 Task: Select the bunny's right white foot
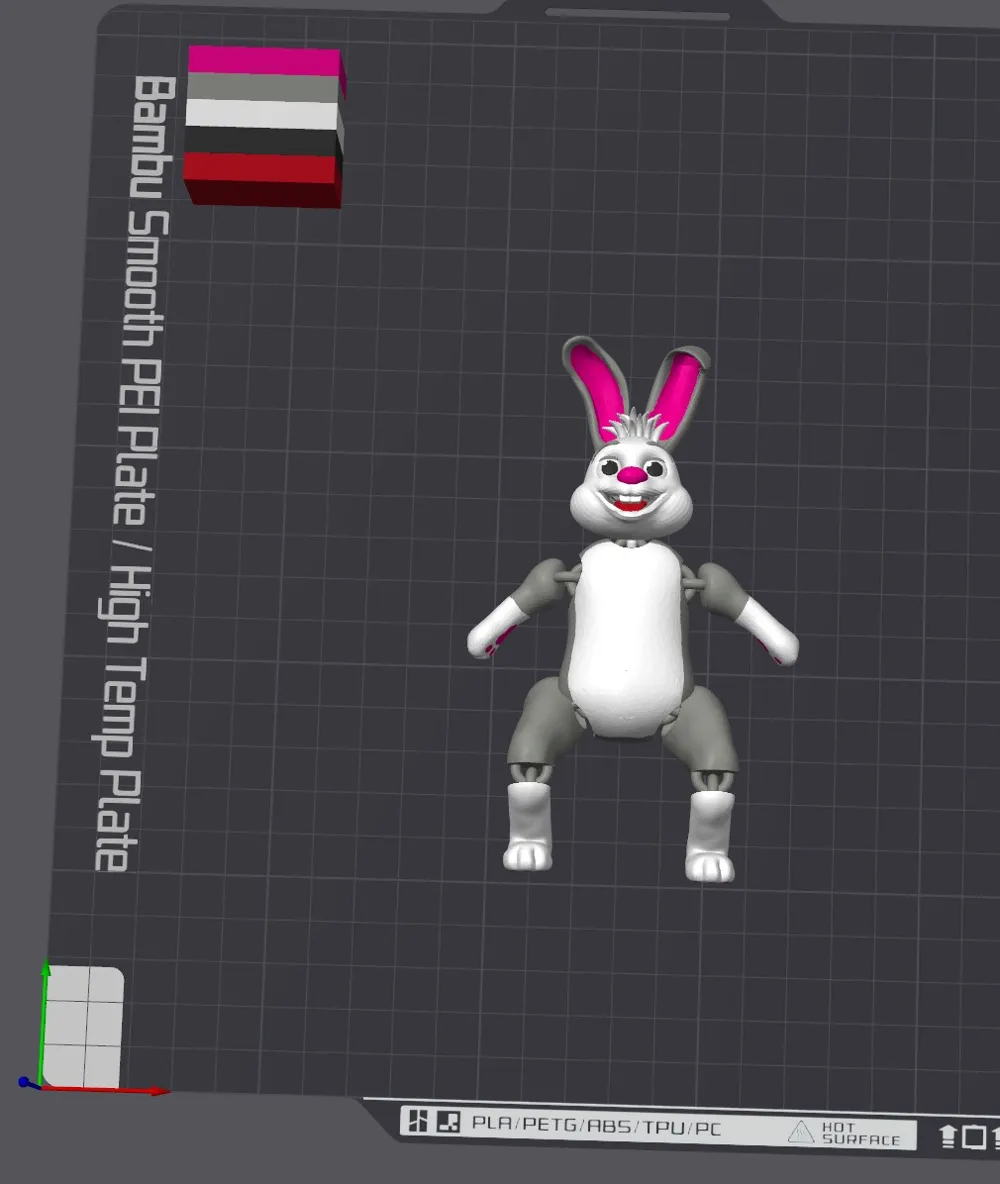(710, 837)
